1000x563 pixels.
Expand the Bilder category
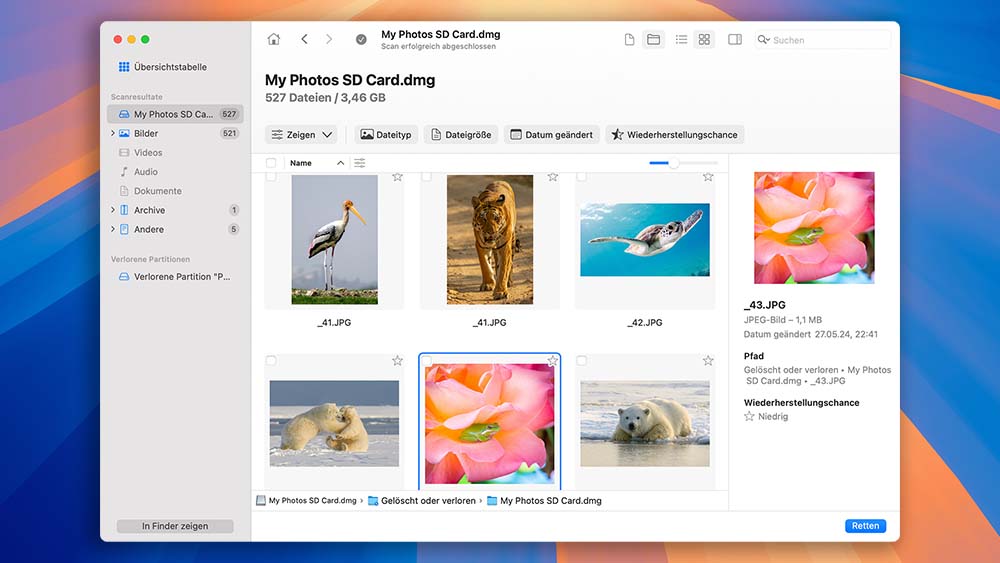[x=113, y=133]
